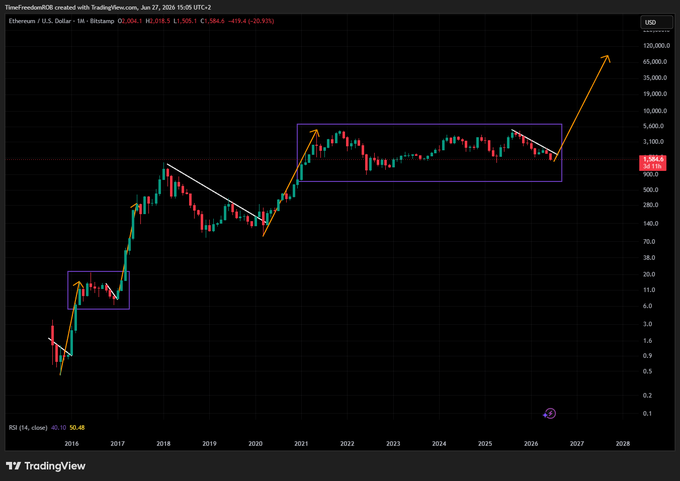Click the low price L1,505.1 value
This screenshot has height=481, width=680.
tap(185, 21)
